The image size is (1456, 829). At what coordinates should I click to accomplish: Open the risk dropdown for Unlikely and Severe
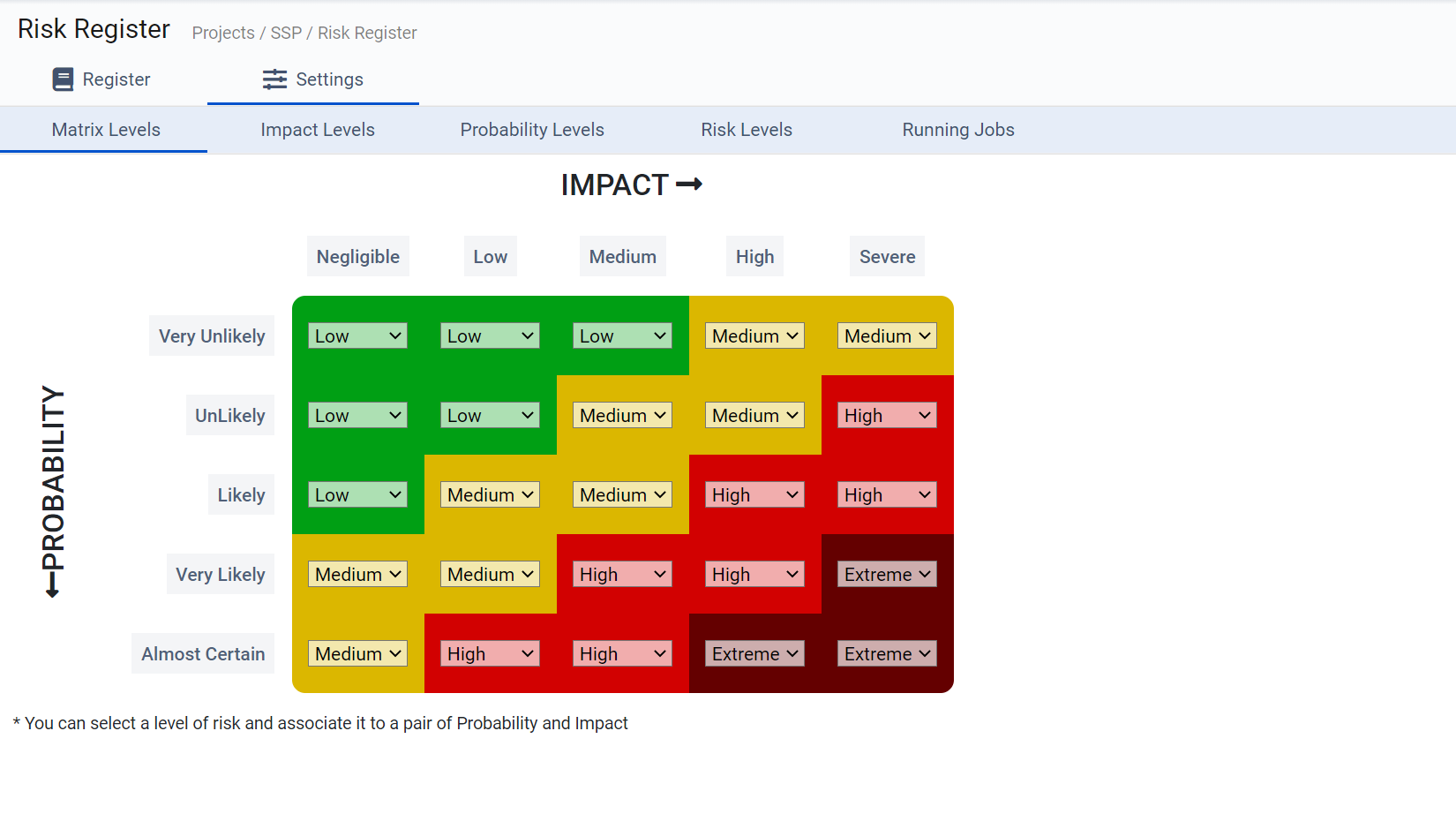pyautogui.click(x=887, y=415)
